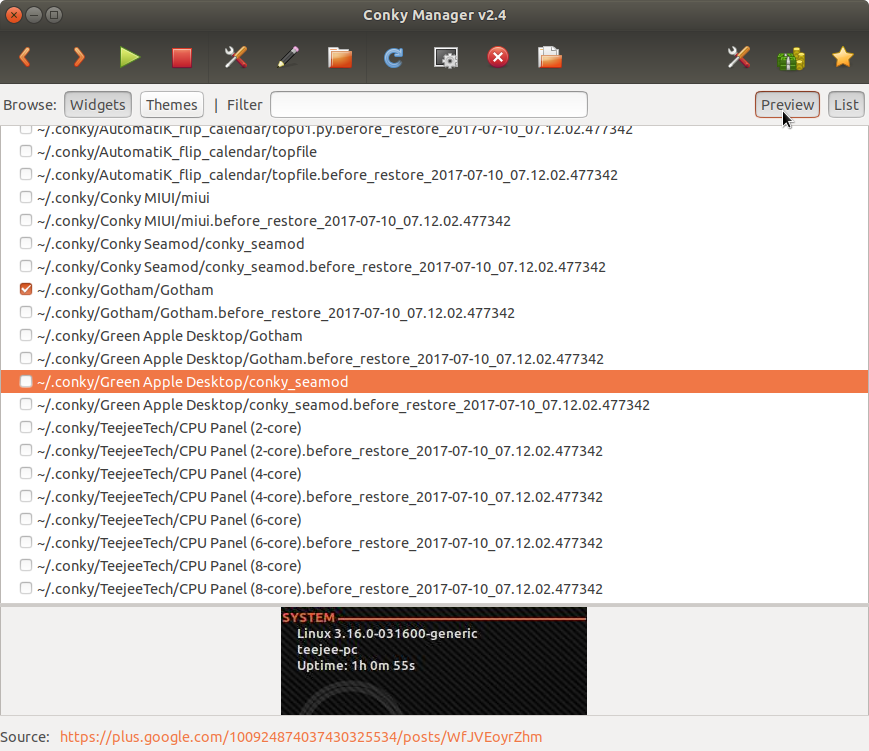869x751 pixels.
Task: Stop the widget with red square icon
Action: 182,58
